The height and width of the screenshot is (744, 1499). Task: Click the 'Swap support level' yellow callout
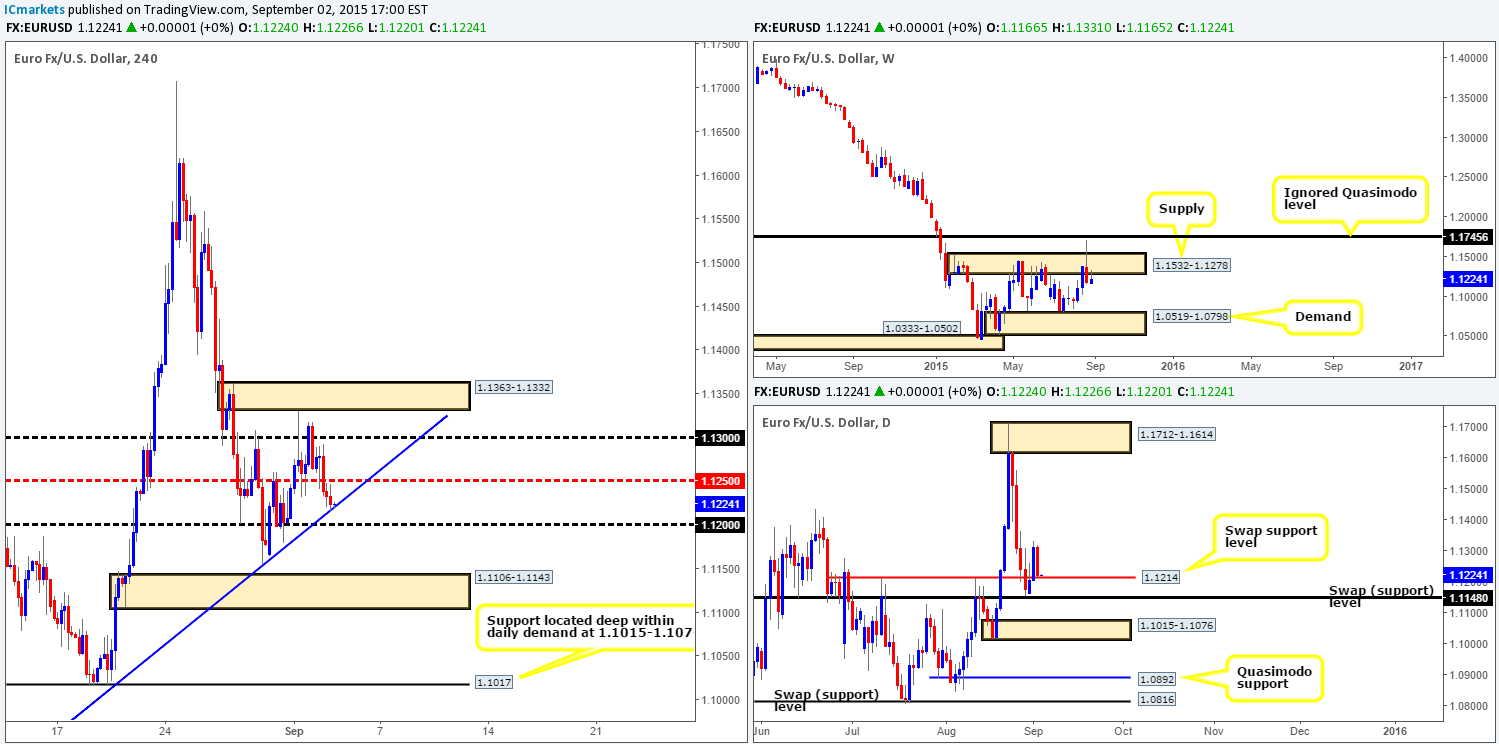click(x=1269, y=539)
